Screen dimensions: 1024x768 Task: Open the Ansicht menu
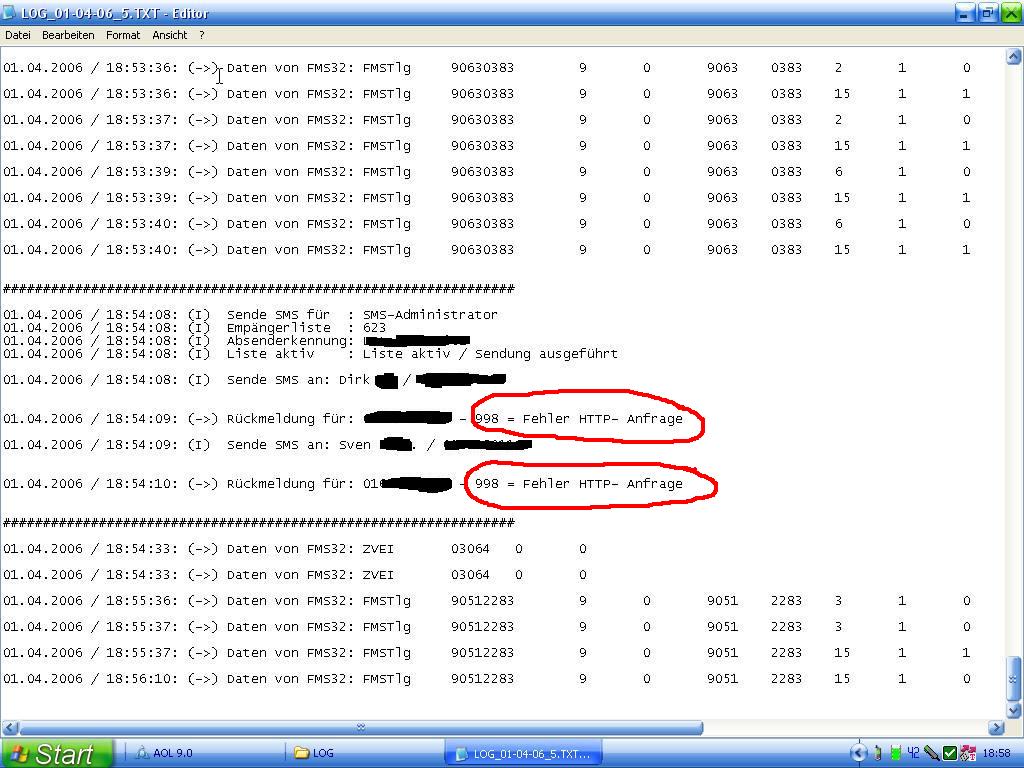(169, 35)
